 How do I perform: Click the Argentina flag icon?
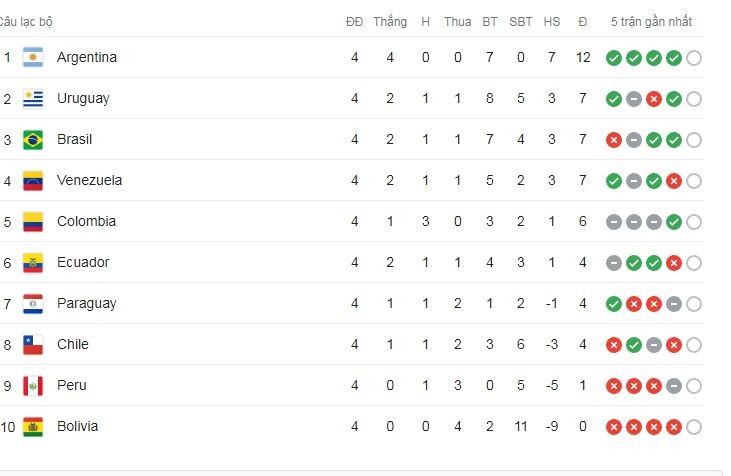pyautogui.click(x=33, y=57)
